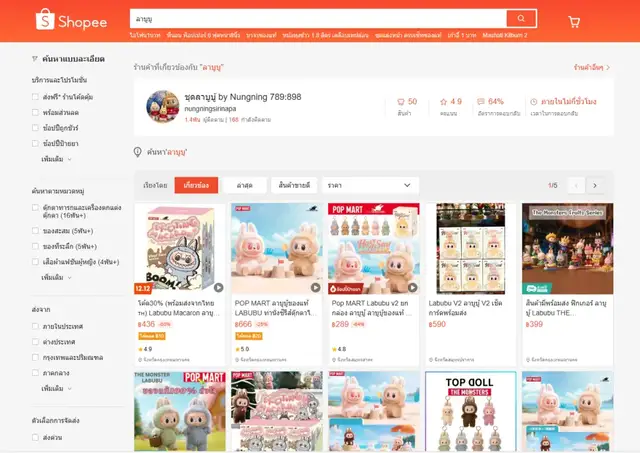Go to next results page arrow
This screenshot has width=640, height=453.
(595, 185)
